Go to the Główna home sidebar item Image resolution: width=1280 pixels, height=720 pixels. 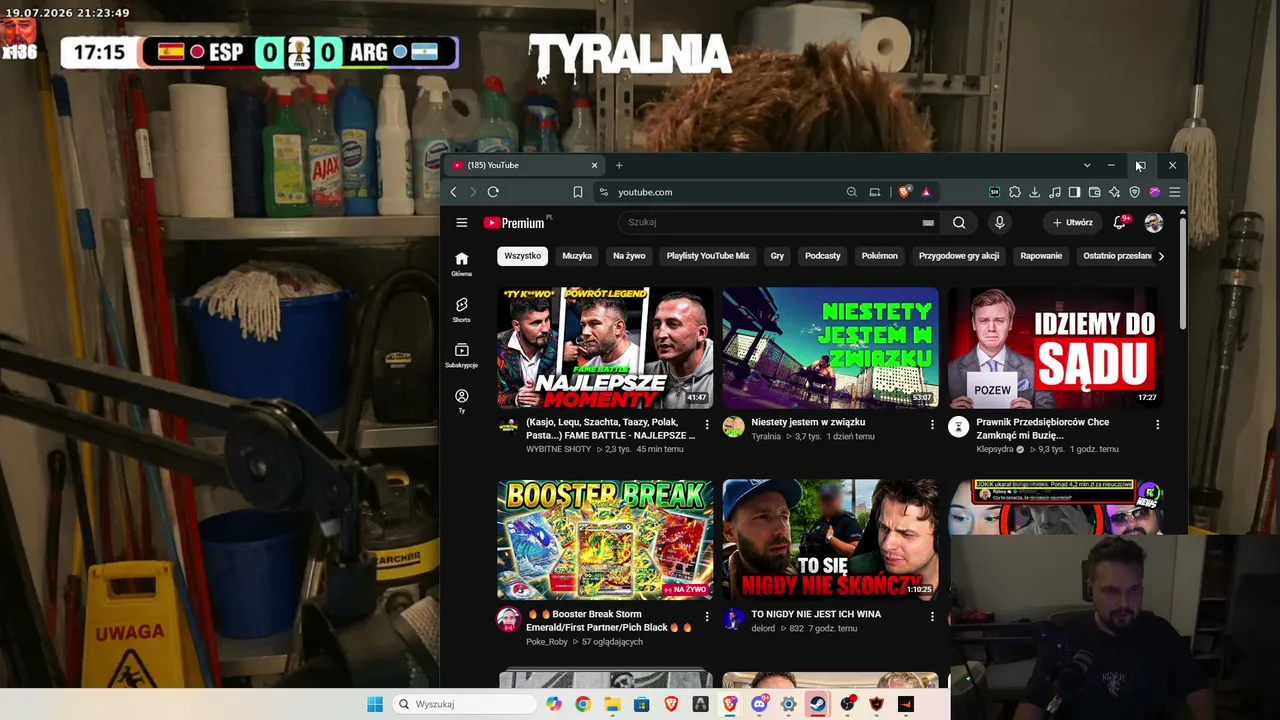(461, 264)
